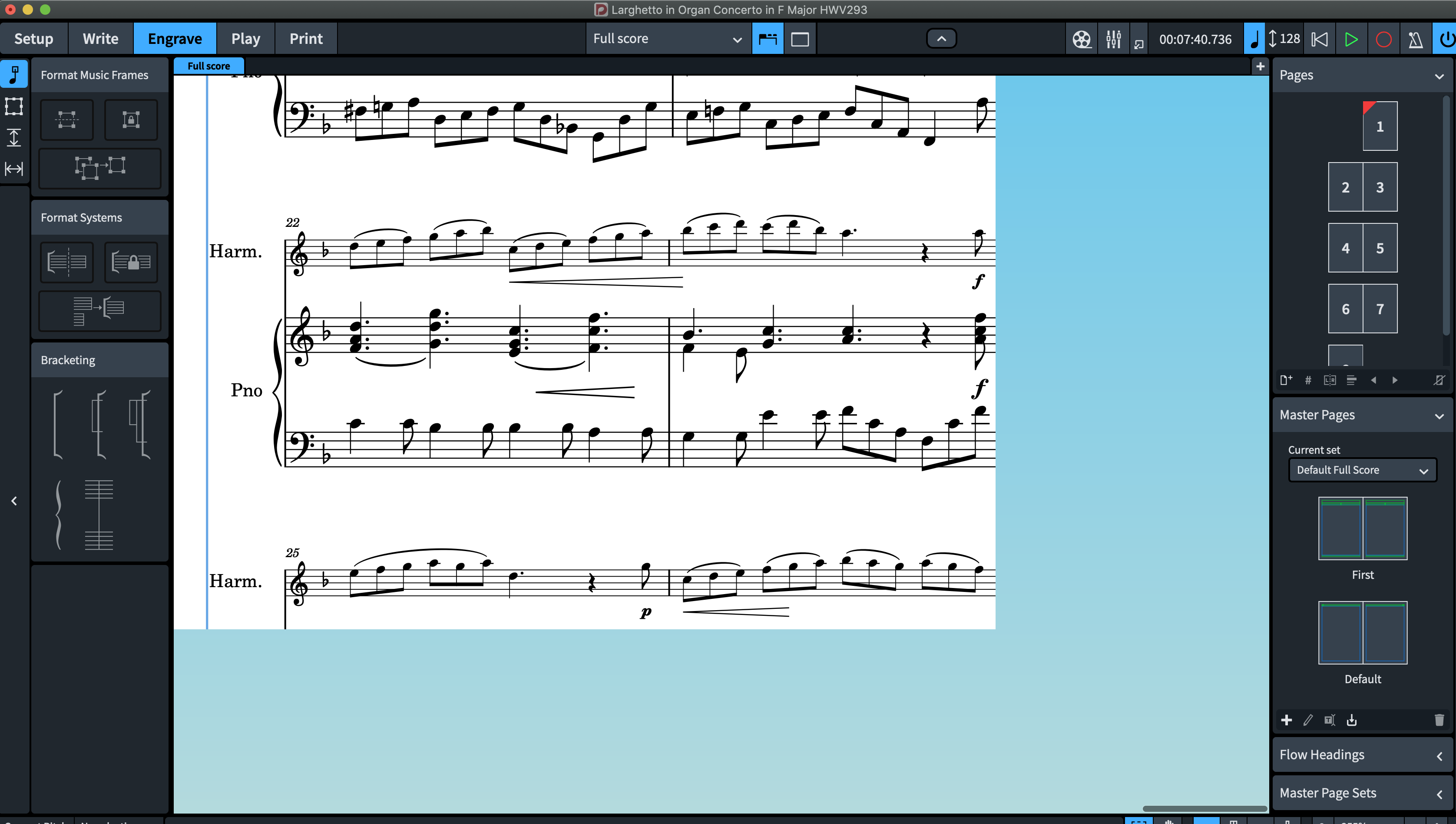Open the Default Full Score set dropdown
Image resolution: width=1456 pixels, height=824 pixels.
pos(1362,470)
